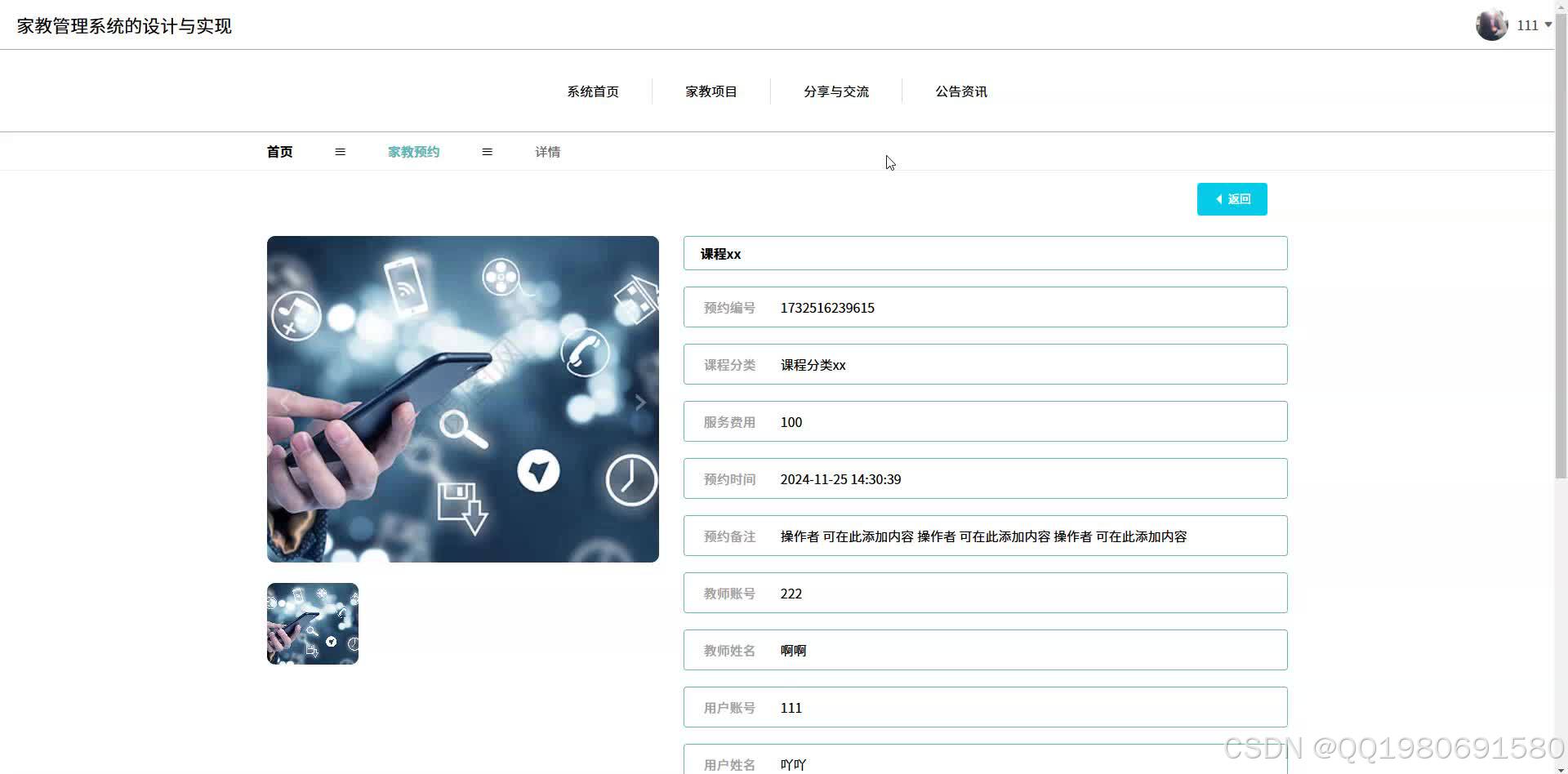Click the scrollbar up arrow
1568x774 pixels.
pos(1561,7)
